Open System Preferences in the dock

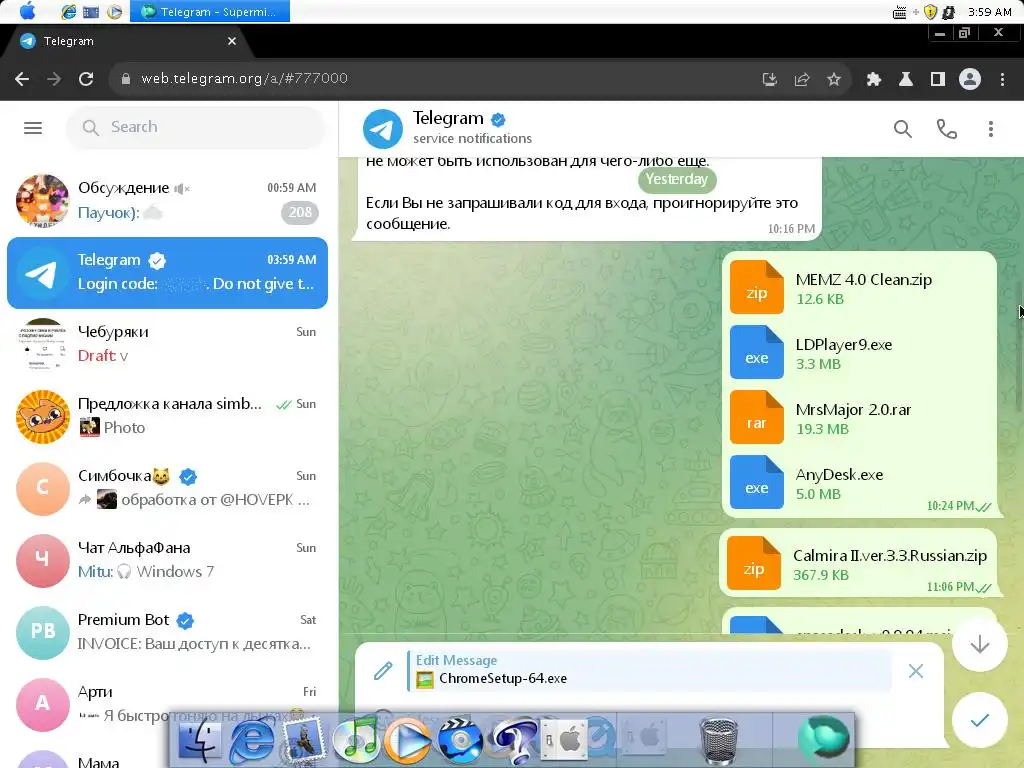coord(565,741)
